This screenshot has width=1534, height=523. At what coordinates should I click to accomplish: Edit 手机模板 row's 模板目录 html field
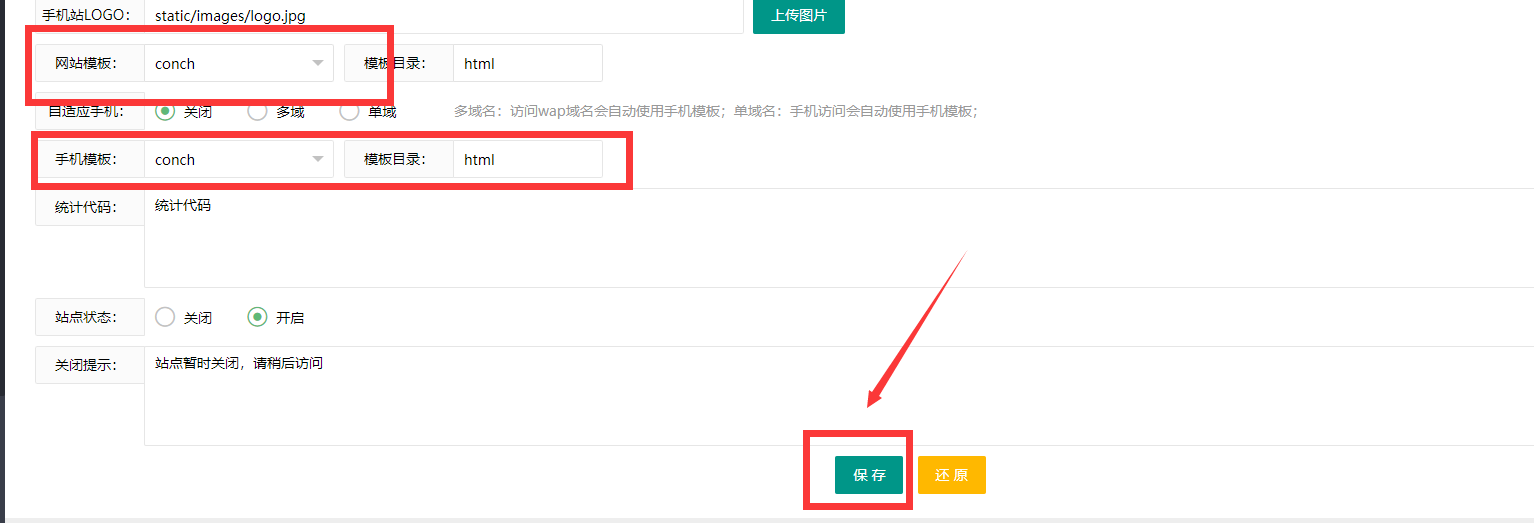click(x=528, y=159)
